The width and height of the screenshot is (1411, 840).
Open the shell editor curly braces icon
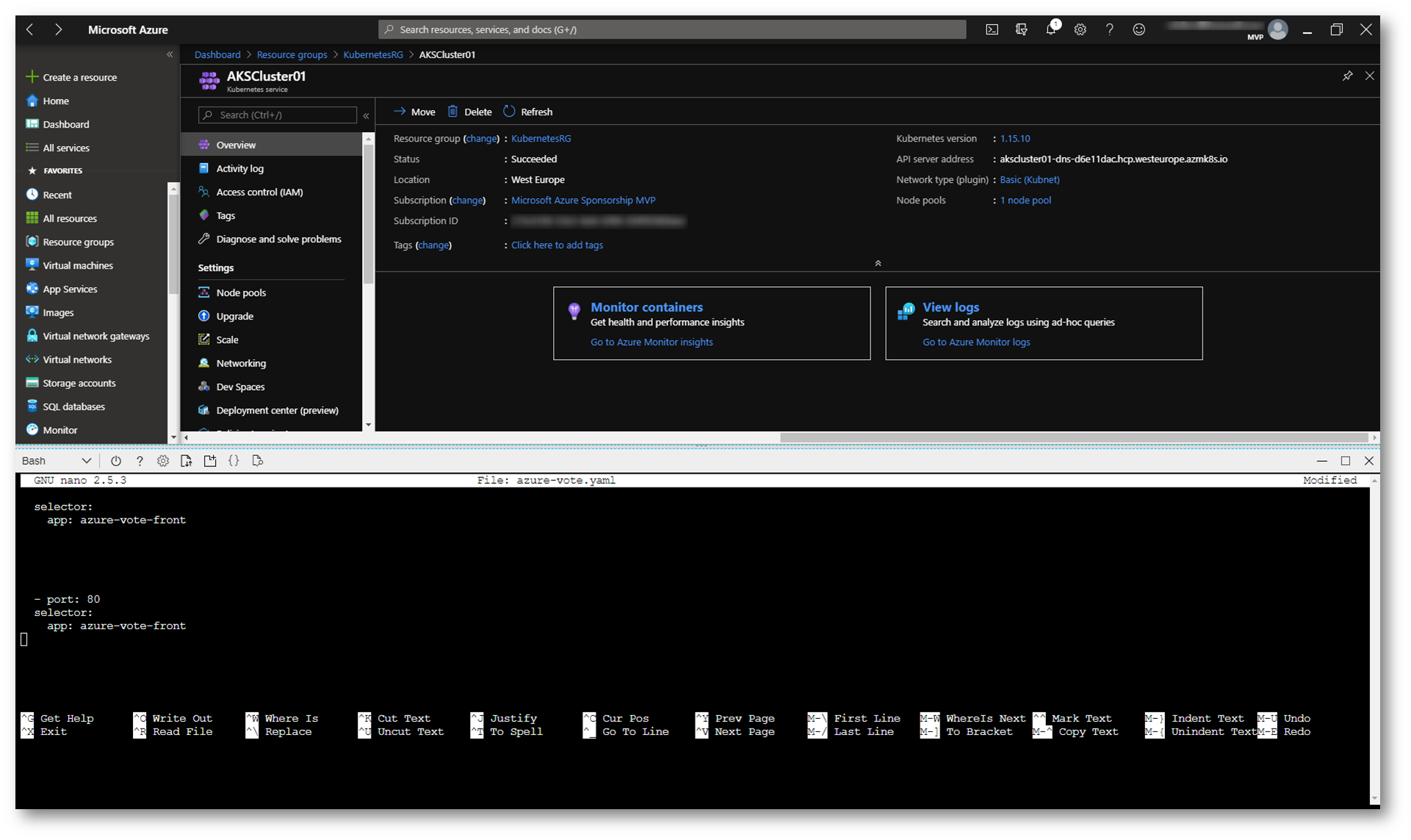tap(234, 461)
